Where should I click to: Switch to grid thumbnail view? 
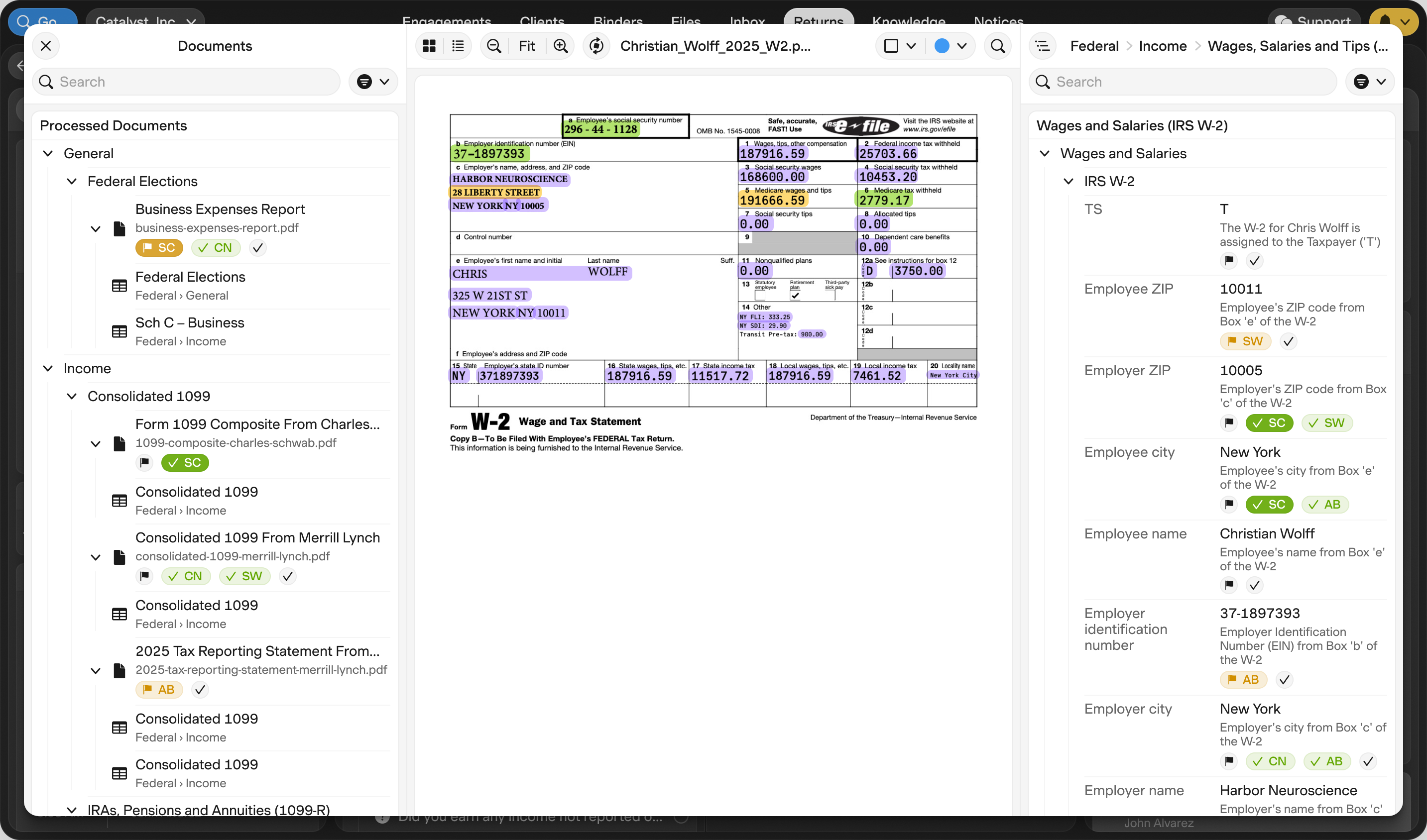pyautogui.click(x=429, y=46)
